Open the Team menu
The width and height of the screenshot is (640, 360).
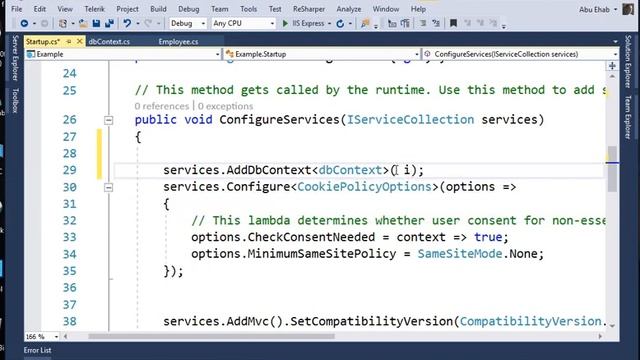point(220,9)
